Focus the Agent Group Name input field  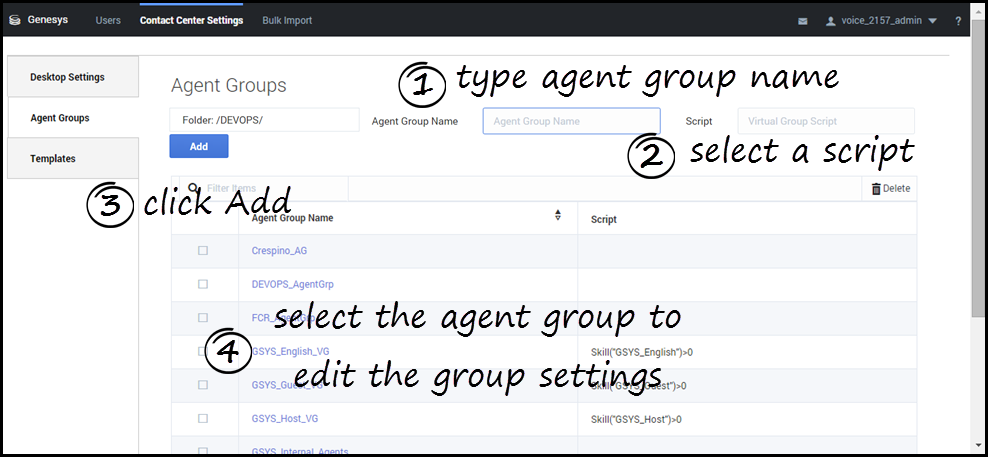(571, 121)
